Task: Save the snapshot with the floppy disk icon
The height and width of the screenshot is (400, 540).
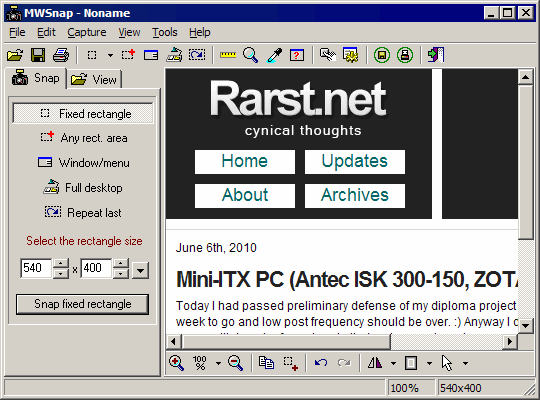Action: 38,55
